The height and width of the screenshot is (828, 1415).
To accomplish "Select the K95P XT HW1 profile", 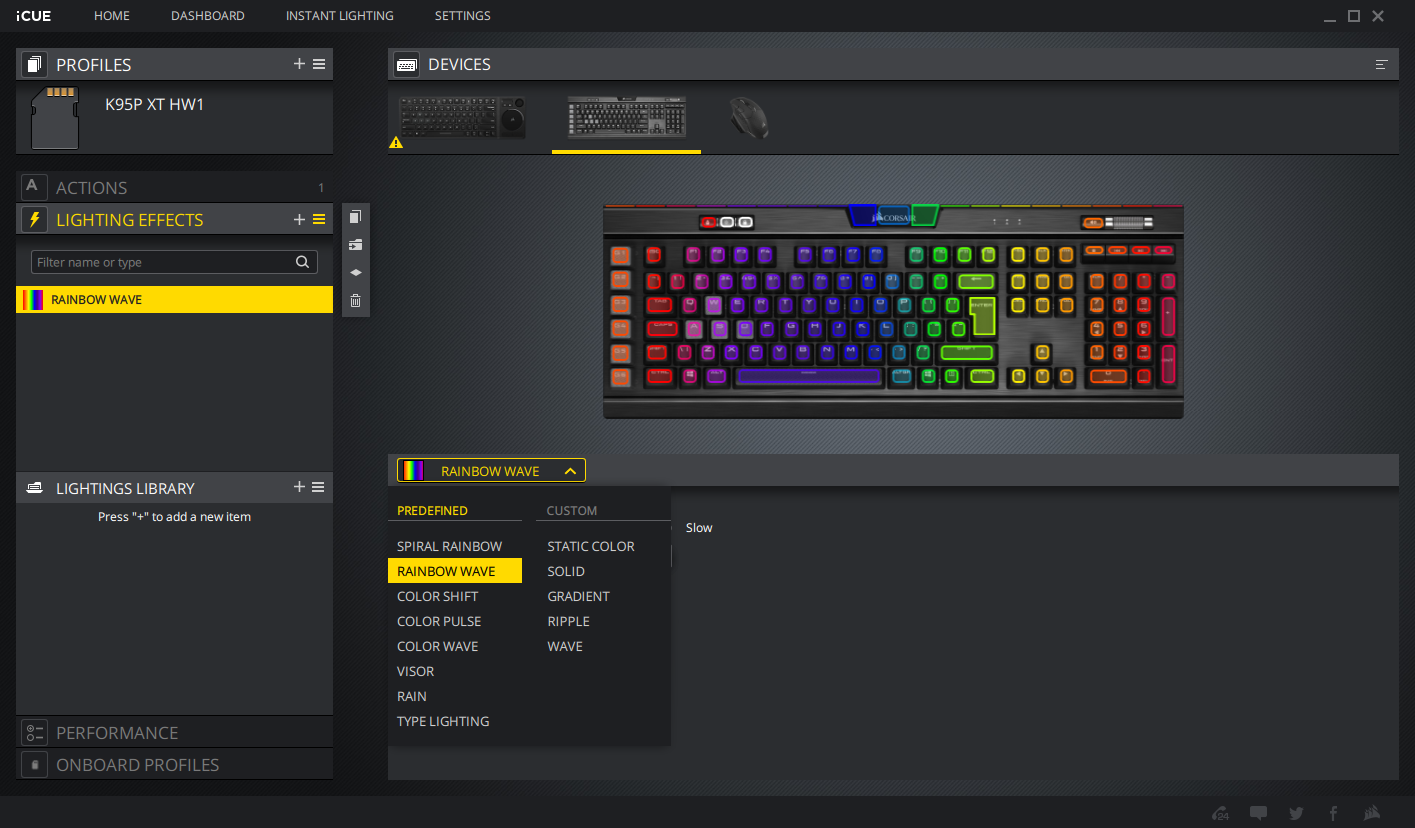I will (174, 117).
